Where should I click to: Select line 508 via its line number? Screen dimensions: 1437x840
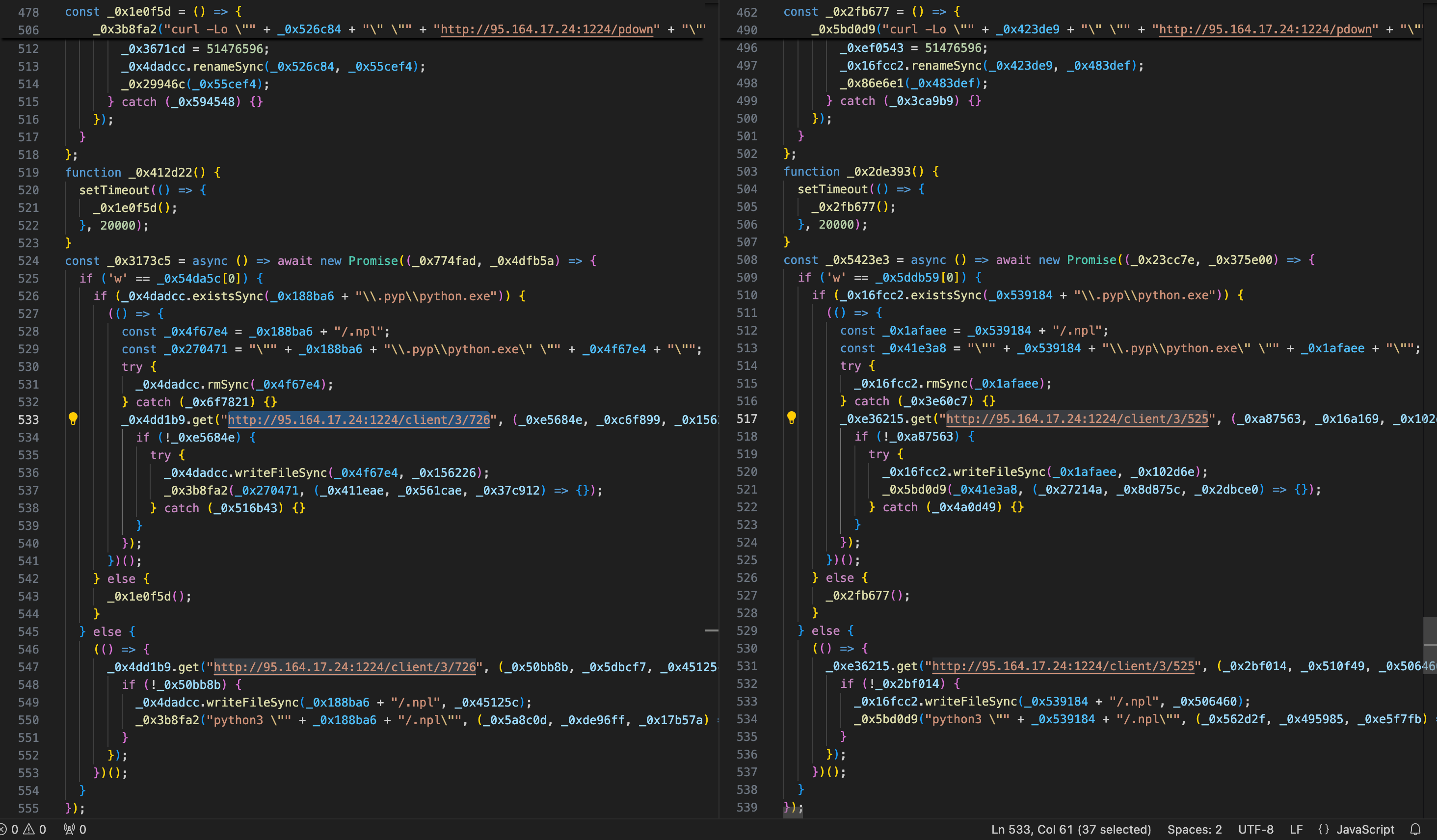pos(746,260)
